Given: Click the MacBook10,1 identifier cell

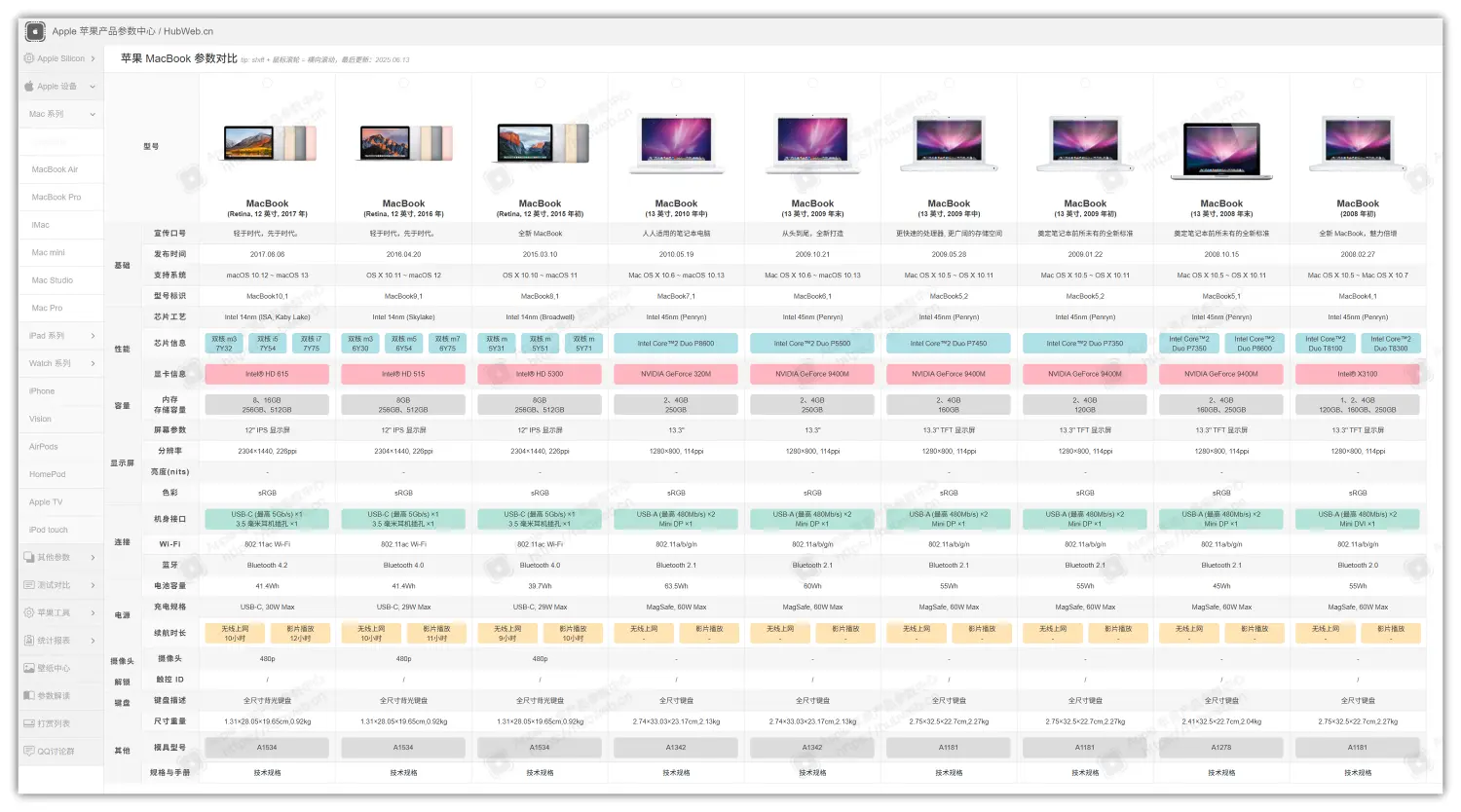Looking at the screenshot, I should point(268,296).
